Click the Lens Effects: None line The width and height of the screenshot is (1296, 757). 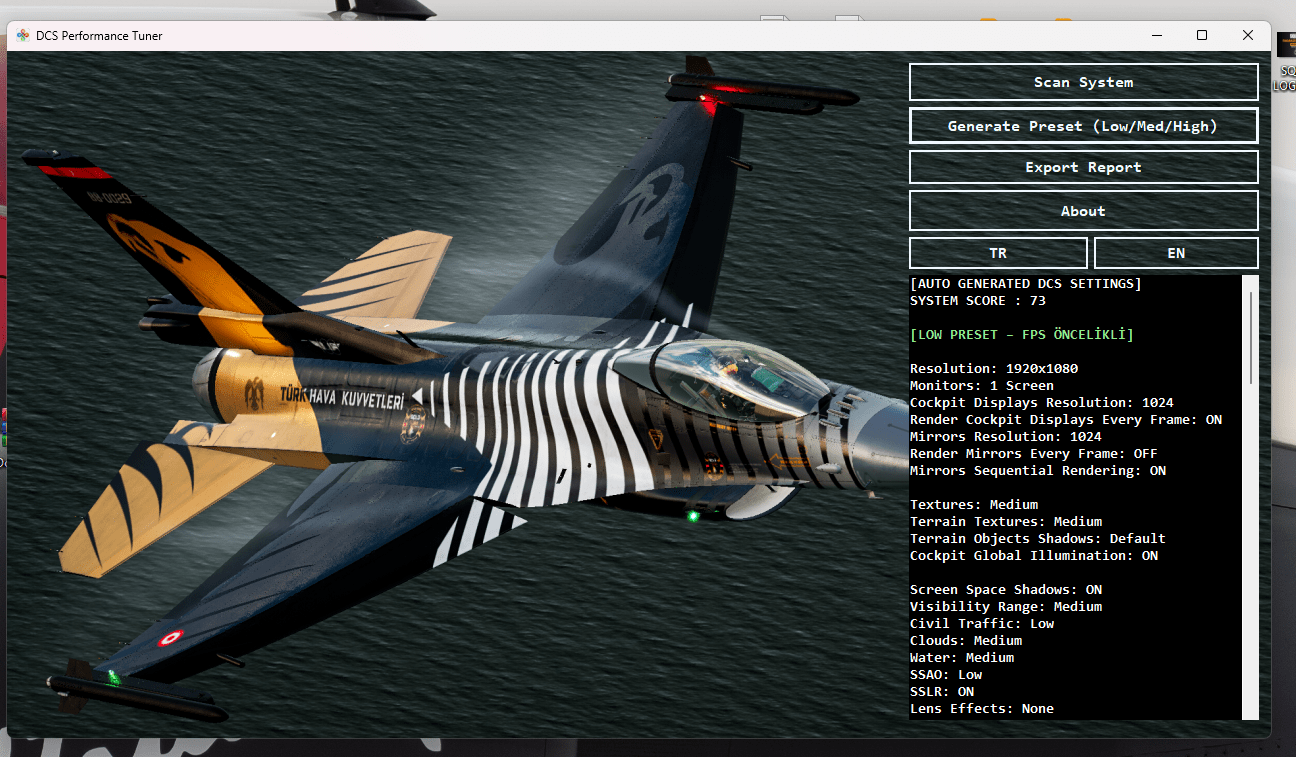(982, 709)
